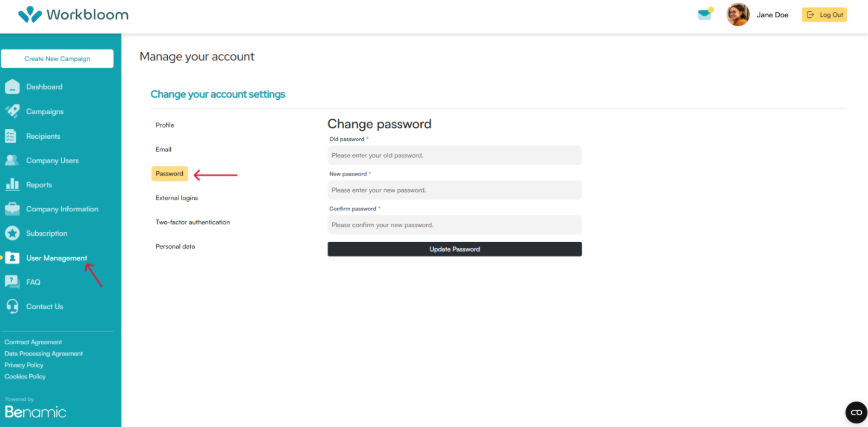
Task: Open the mail notifications icon
Action: 705,14
